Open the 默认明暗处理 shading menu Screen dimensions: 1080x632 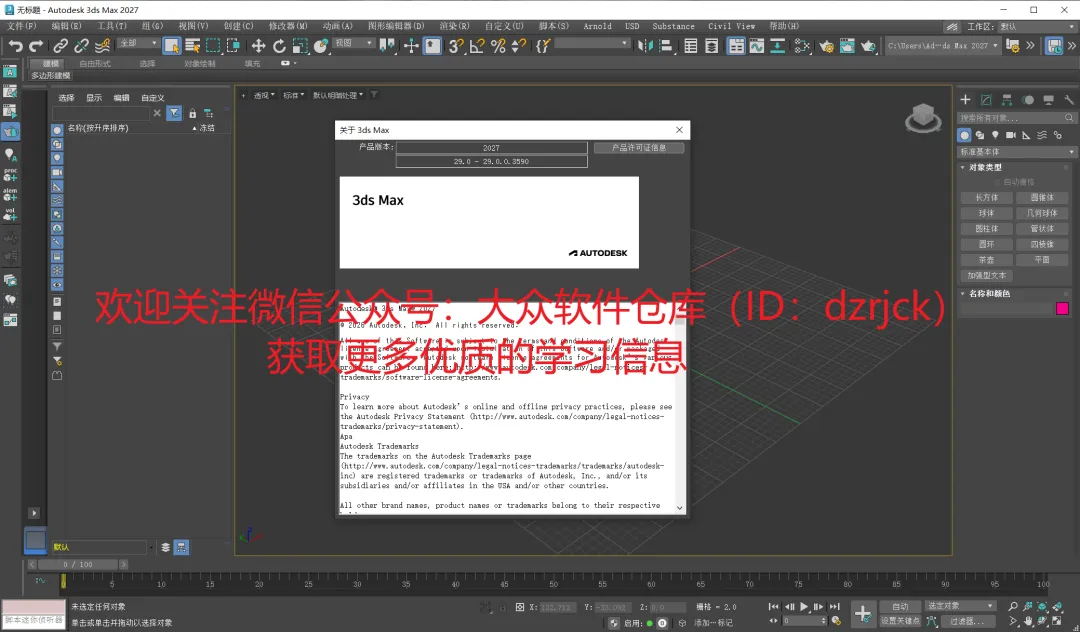338,95
